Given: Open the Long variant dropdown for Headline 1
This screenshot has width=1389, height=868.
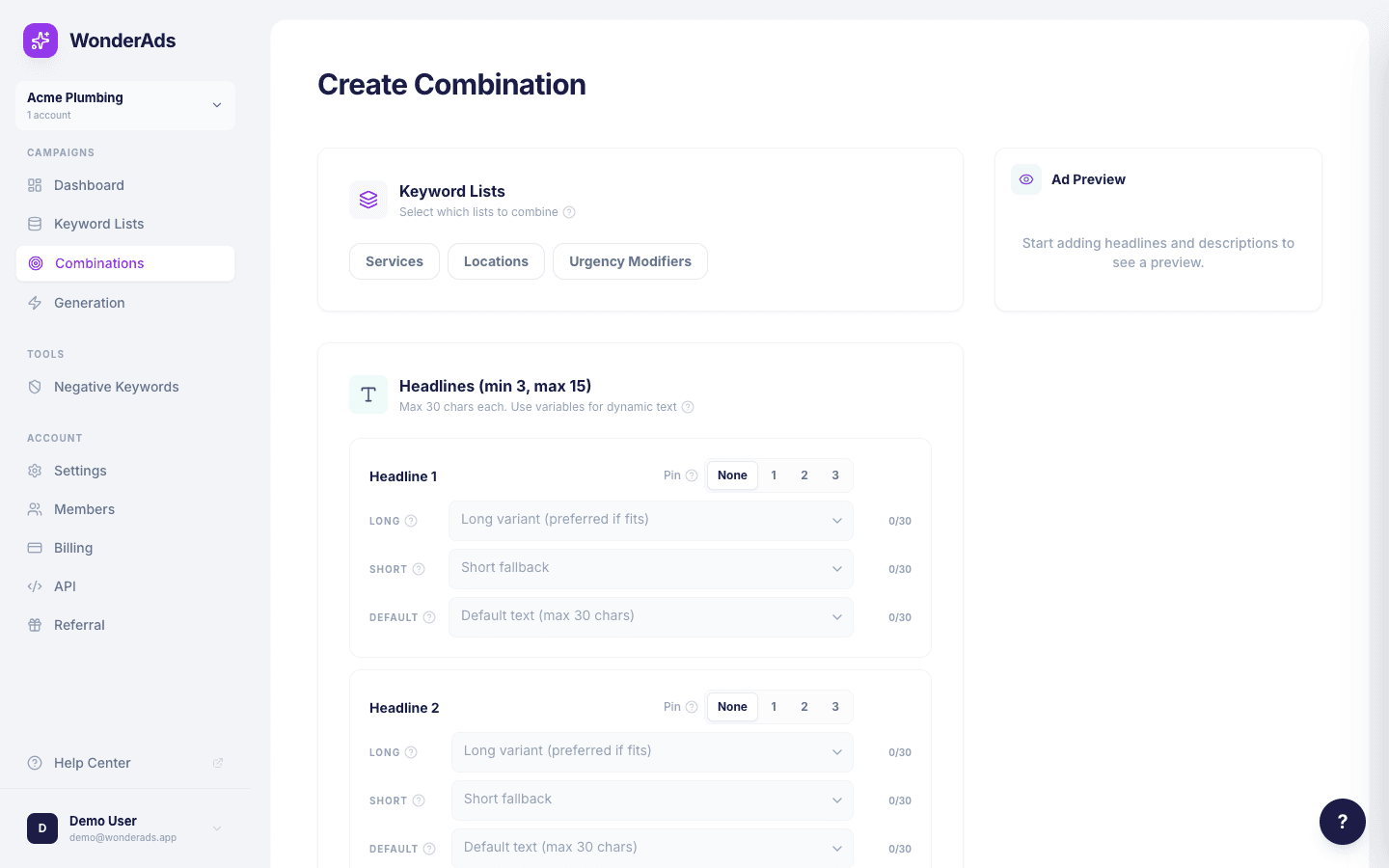Looking at the screenshot, I should pyautogui.click(x=650, y=520).
